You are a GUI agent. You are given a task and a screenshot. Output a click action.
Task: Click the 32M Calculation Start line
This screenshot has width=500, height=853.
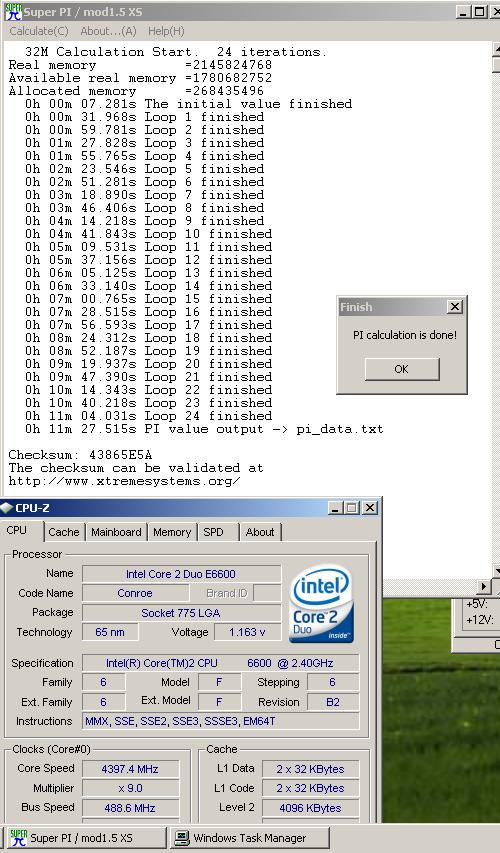point(176,52)
